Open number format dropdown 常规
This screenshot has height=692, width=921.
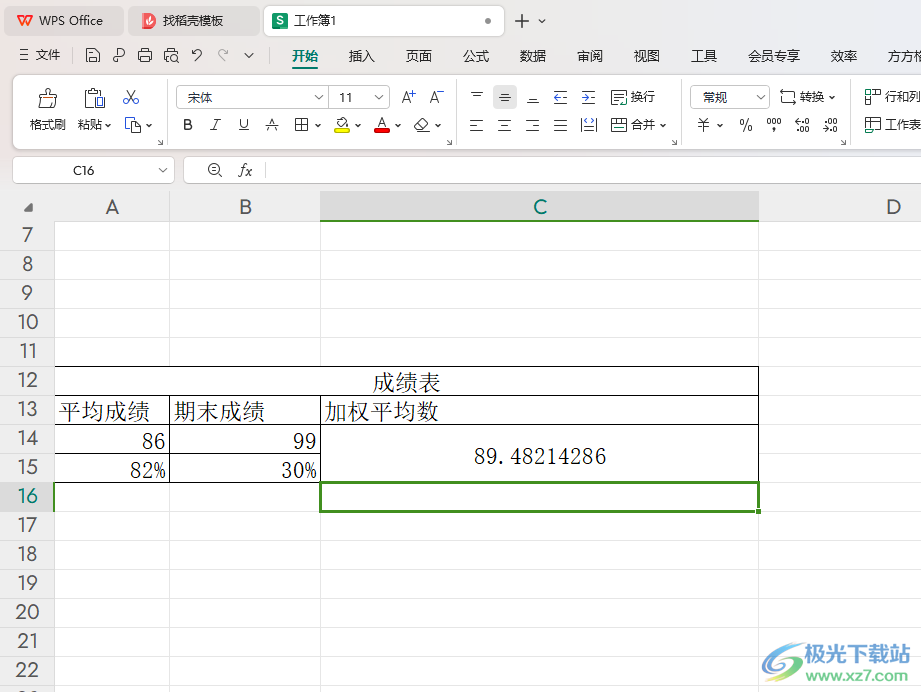coord(761,98)
